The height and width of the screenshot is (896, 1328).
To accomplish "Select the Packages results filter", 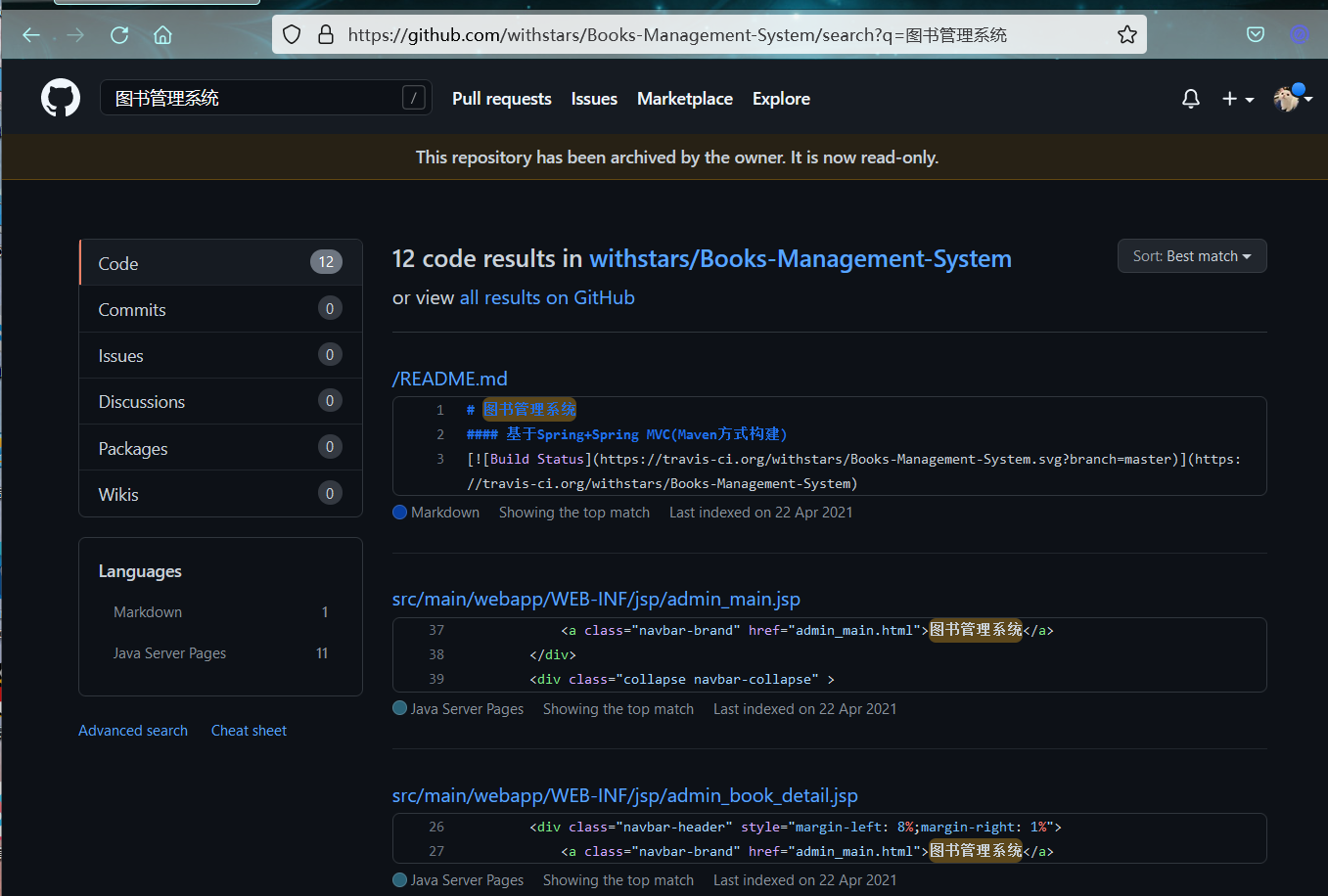I will coord(220,448).
